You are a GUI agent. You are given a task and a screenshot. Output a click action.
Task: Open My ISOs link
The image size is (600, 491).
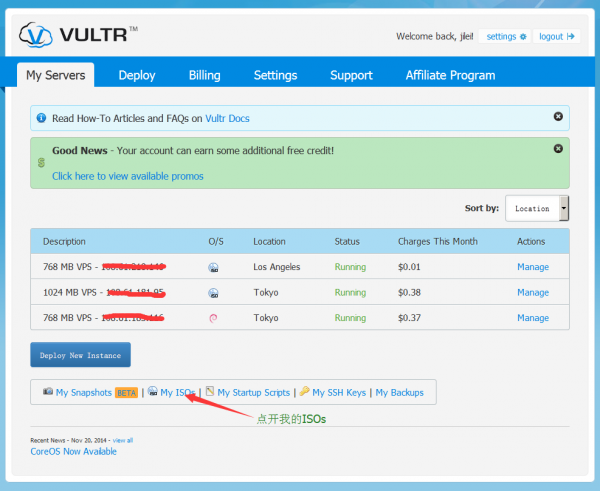(x=178, y=393)
